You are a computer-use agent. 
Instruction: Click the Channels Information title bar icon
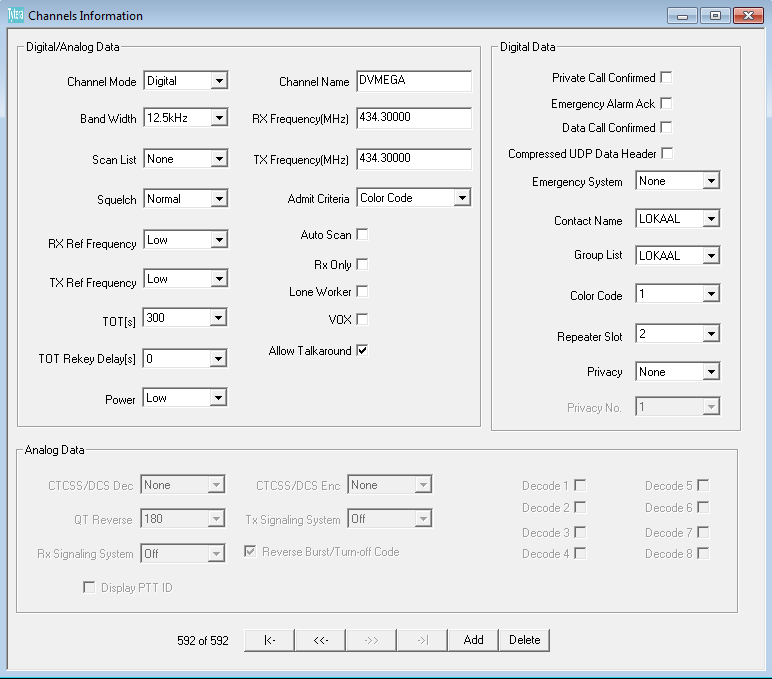(15, 15)
